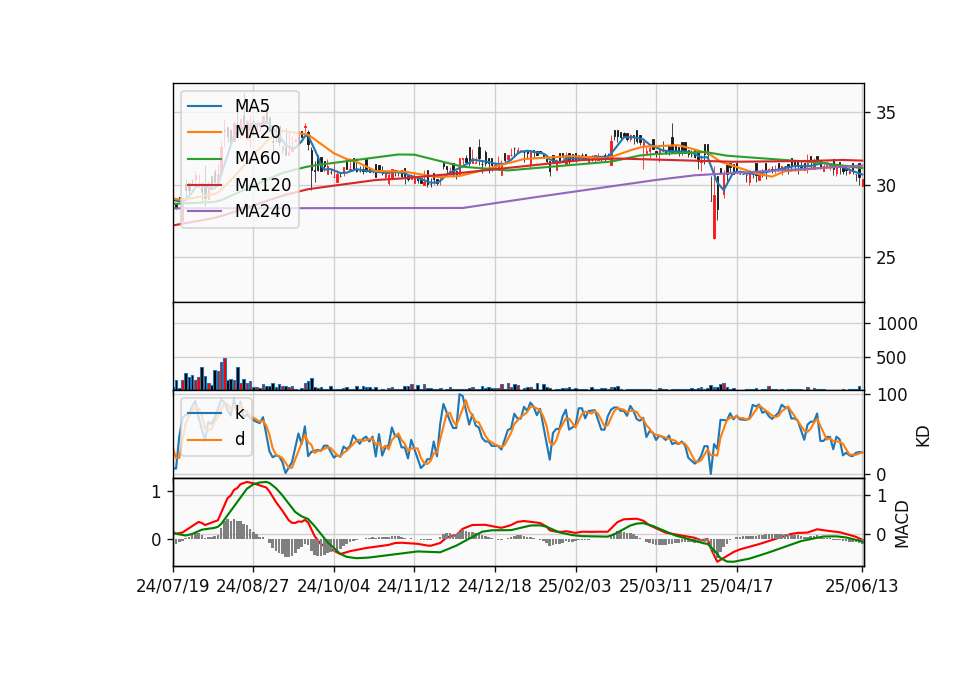Click the d legend entry in KD panel

point(240,439)
